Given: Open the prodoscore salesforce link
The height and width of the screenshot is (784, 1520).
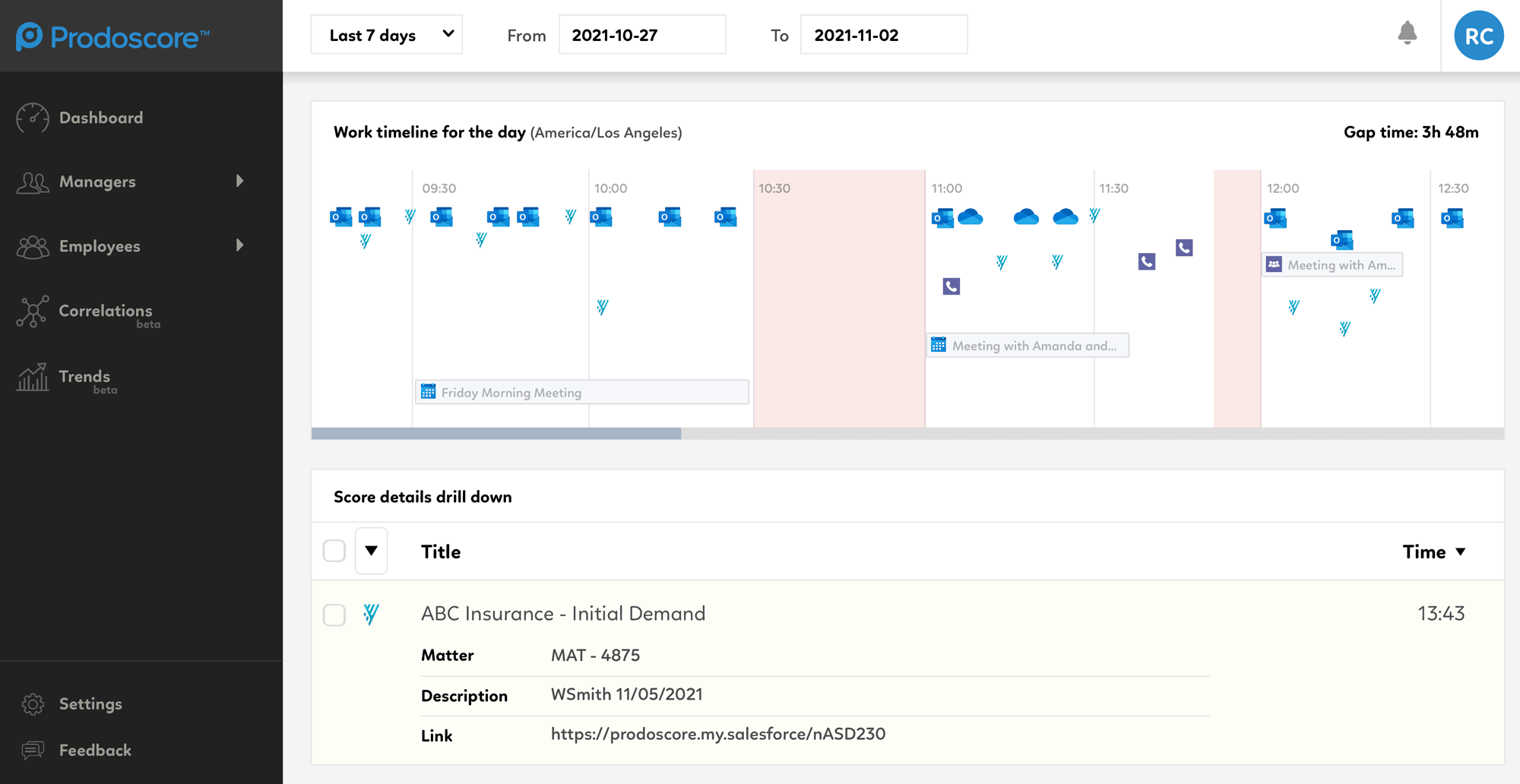Looking at the screenshot, I should coord(718,734).
